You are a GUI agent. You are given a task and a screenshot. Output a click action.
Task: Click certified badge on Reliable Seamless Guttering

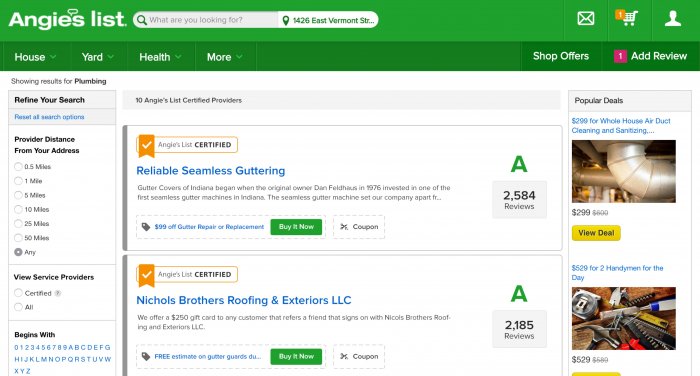point(187,145)
